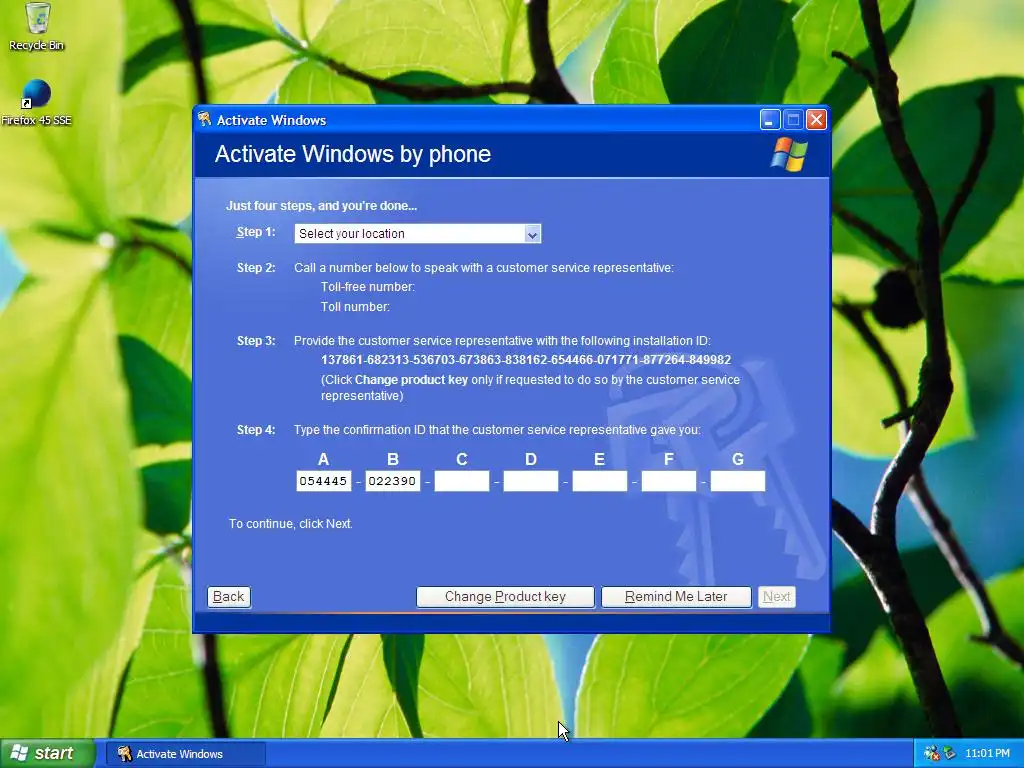The image size is (1024, 768).
Task: Focus confirmation ID field C
Action: 462,481
